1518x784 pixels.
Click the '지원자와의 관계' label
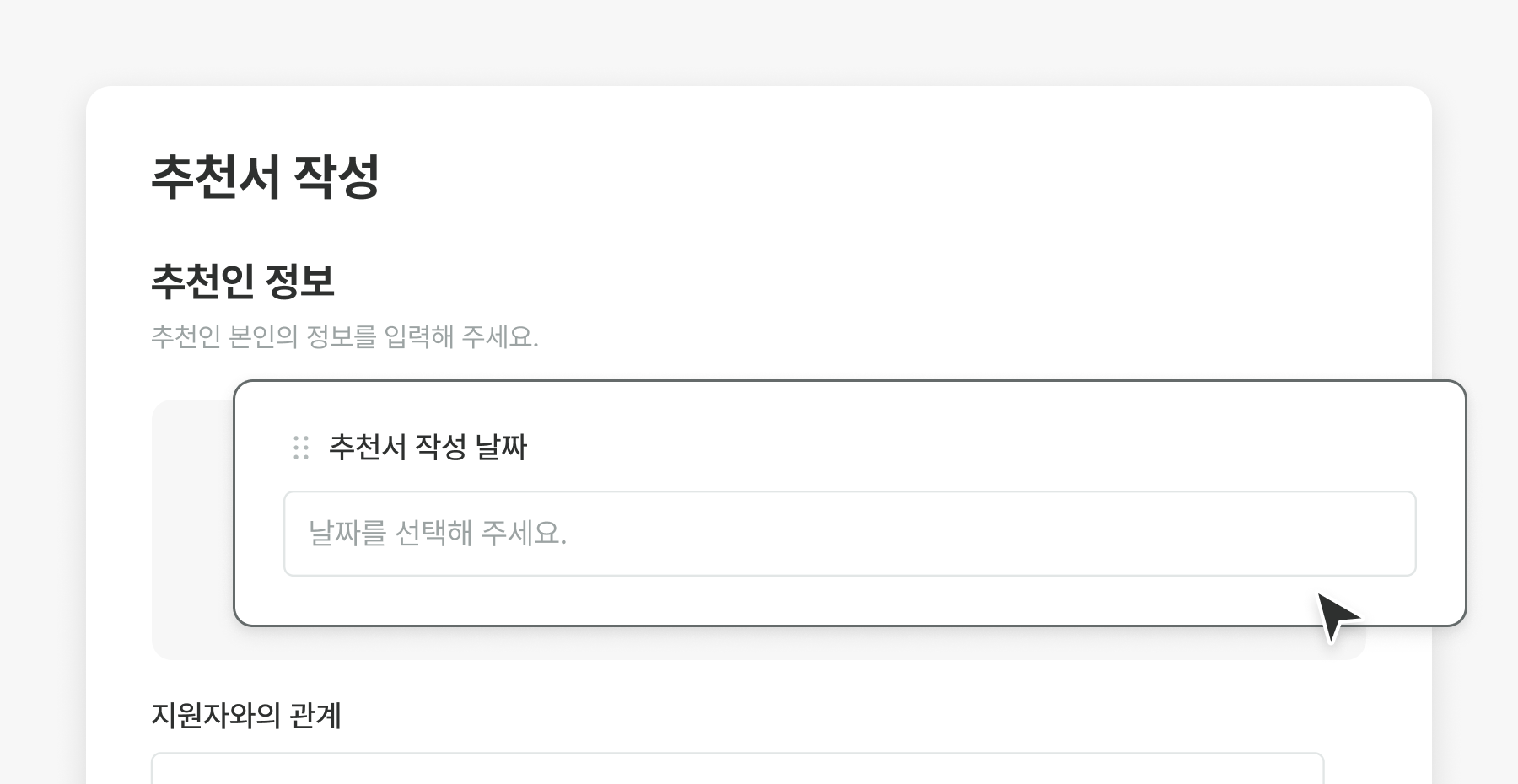246,716
